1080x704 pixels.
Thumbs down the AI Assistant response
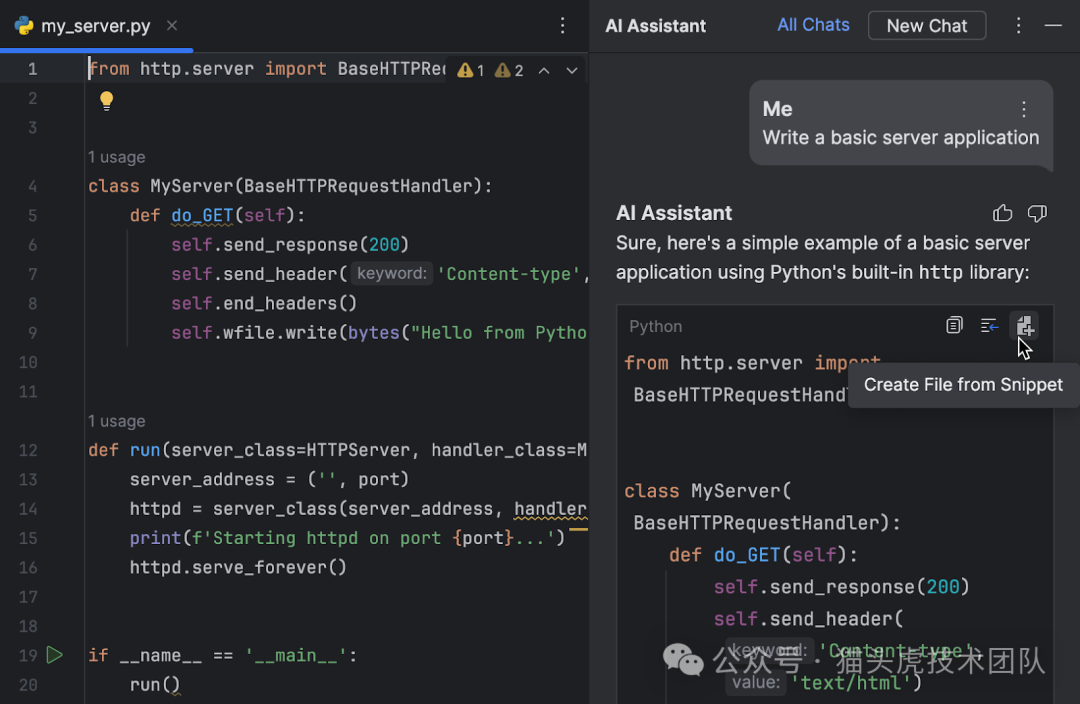tap(1037, 213)
